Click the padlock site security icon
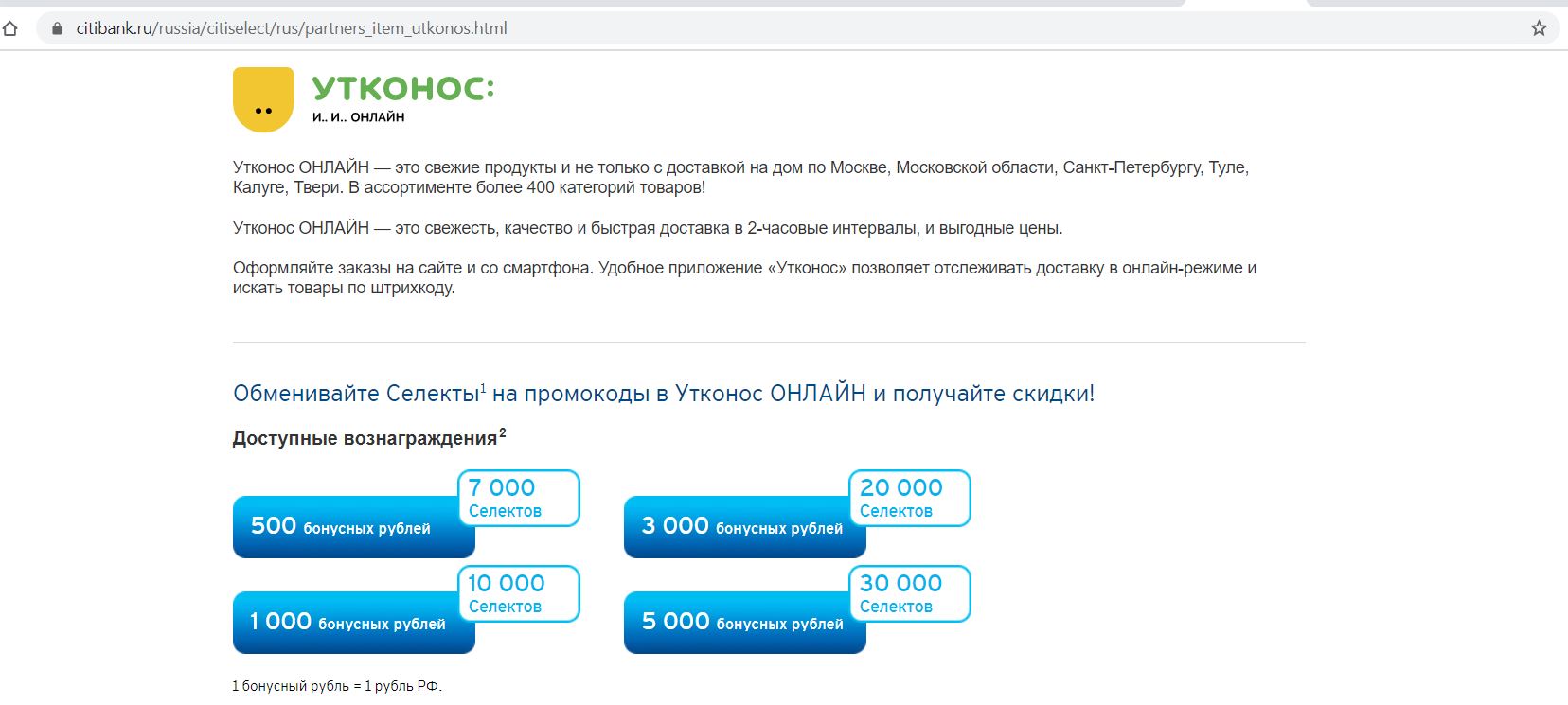 [58, 28]
